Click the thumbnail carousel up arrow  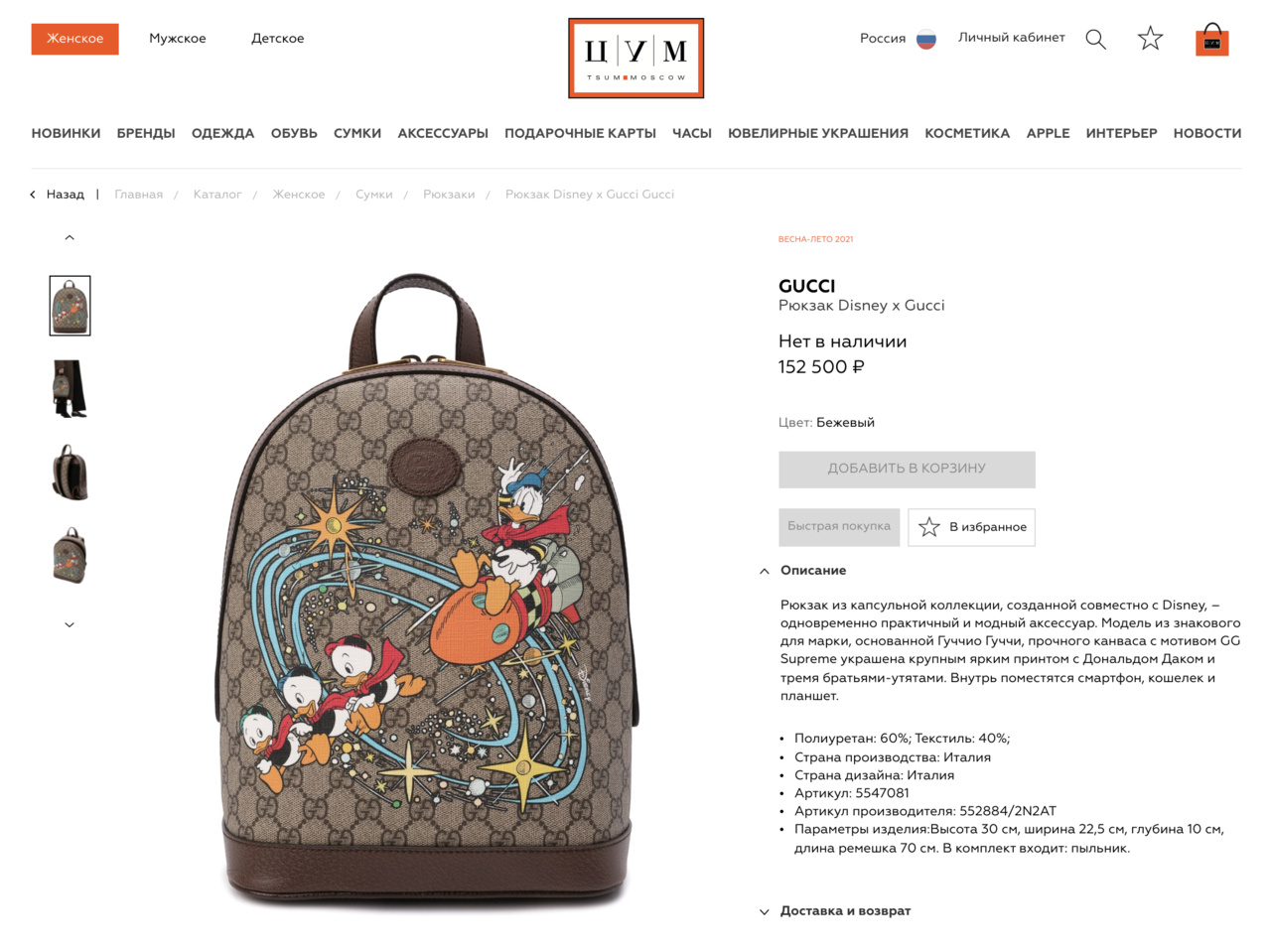point(70,237)
